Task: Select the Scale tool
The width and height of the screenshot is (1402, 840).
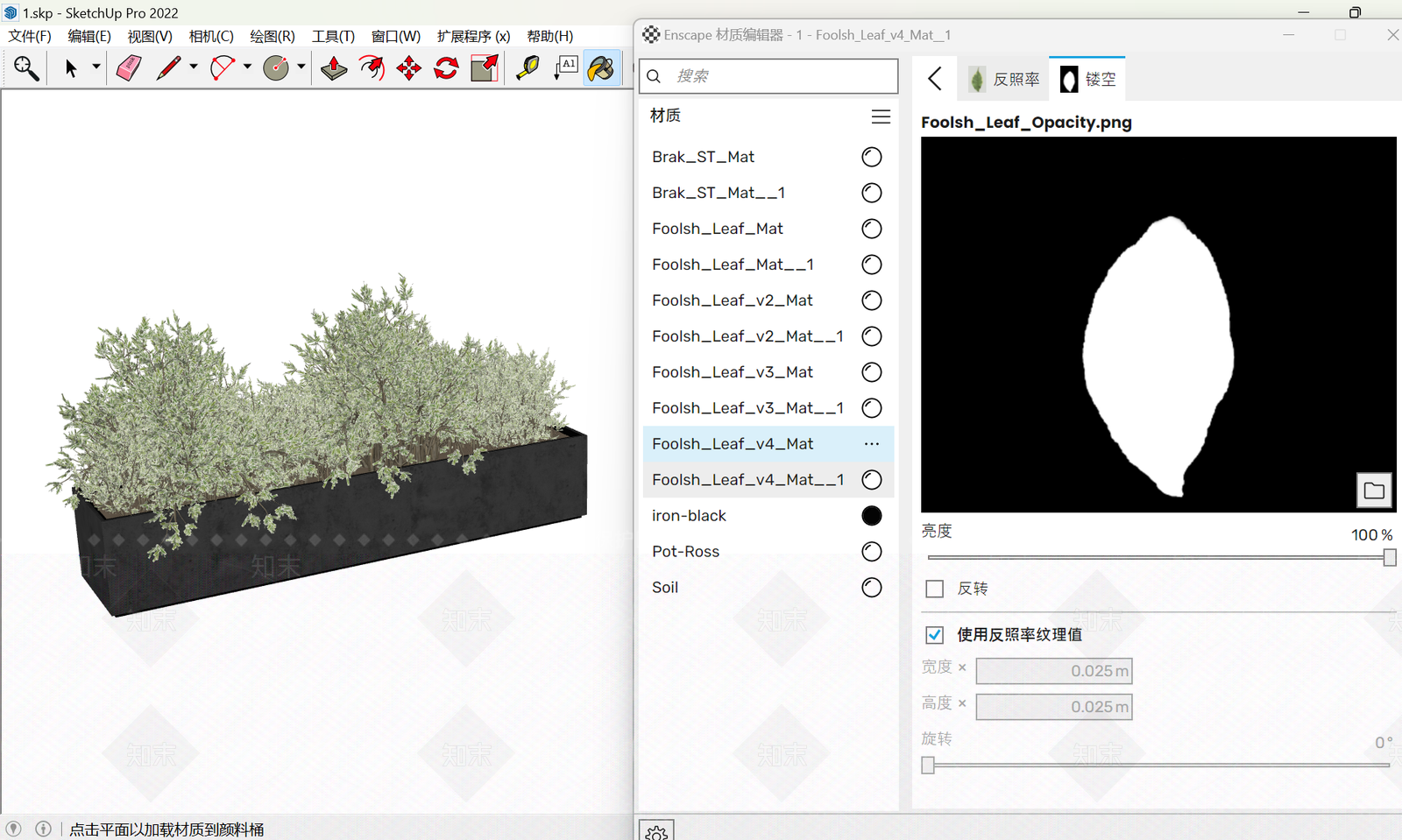Action: (485, 68)
